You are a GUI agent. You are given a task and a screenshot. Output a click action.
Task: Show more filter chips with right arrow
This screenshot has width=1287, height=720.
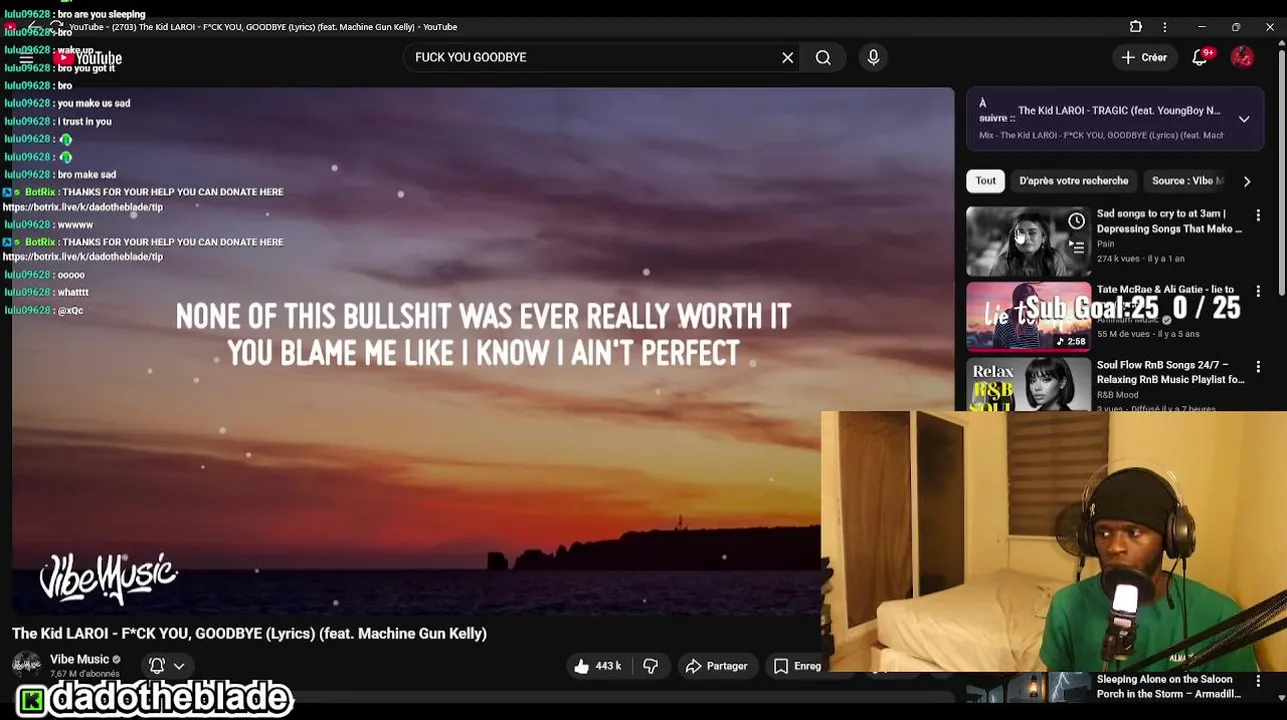click(1247, 181)
